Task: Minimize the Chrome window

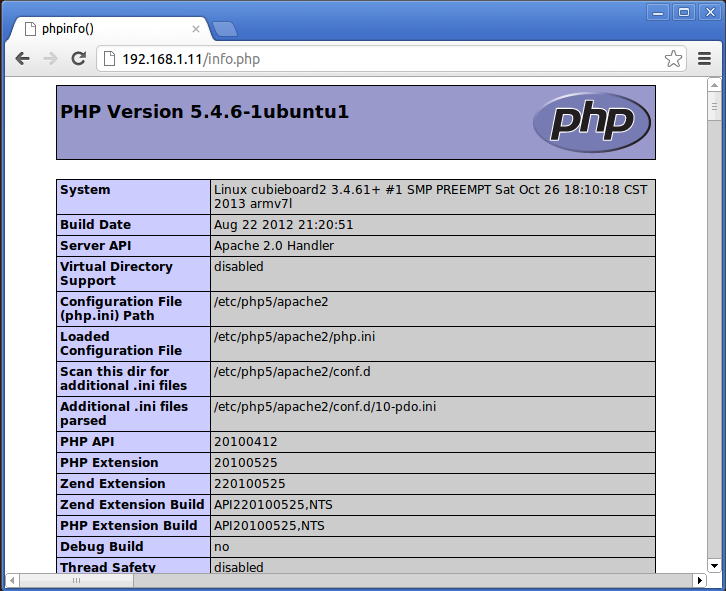Action: point(659,11)
